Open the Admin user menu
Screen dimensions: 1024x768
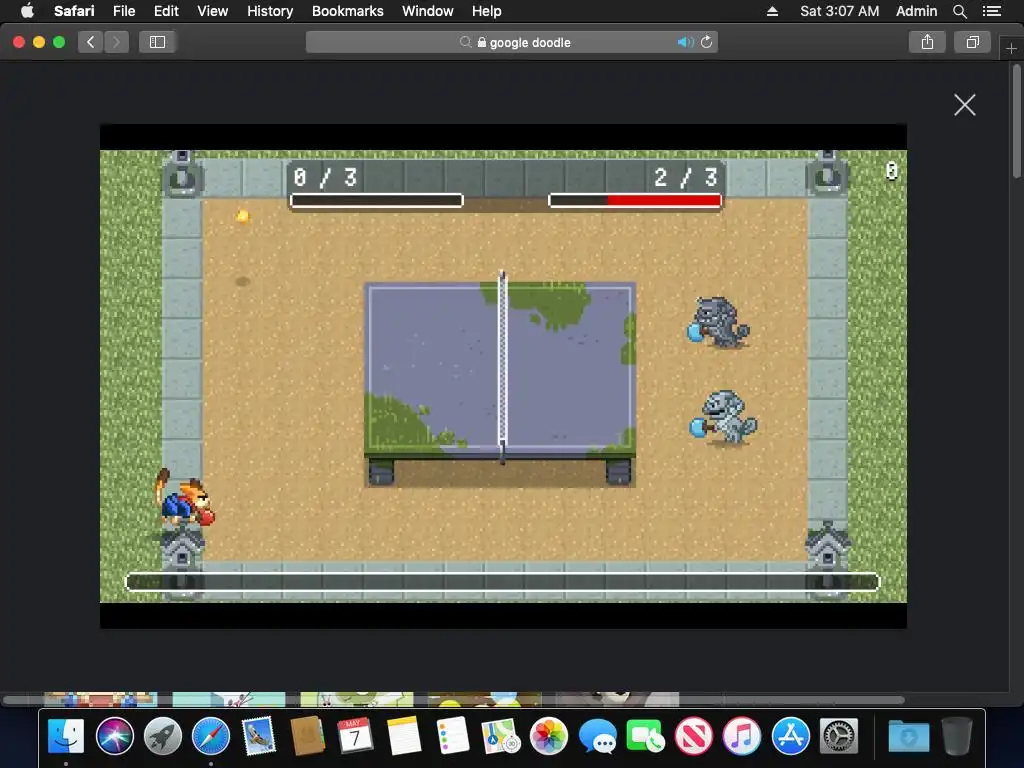916,11
